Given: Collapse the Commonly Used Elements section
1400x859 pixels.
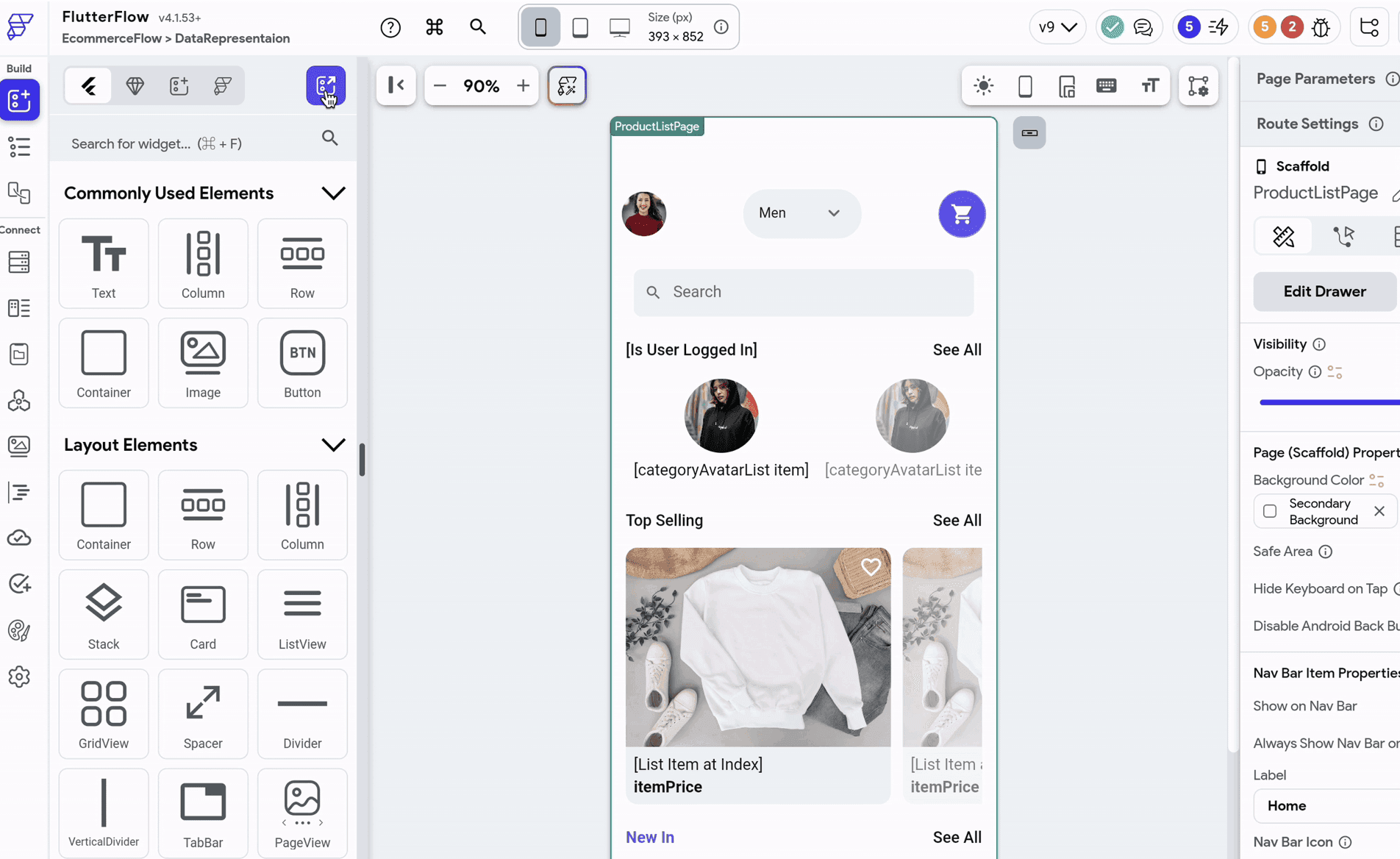Looking at the screenshot, I should [333, 193].
